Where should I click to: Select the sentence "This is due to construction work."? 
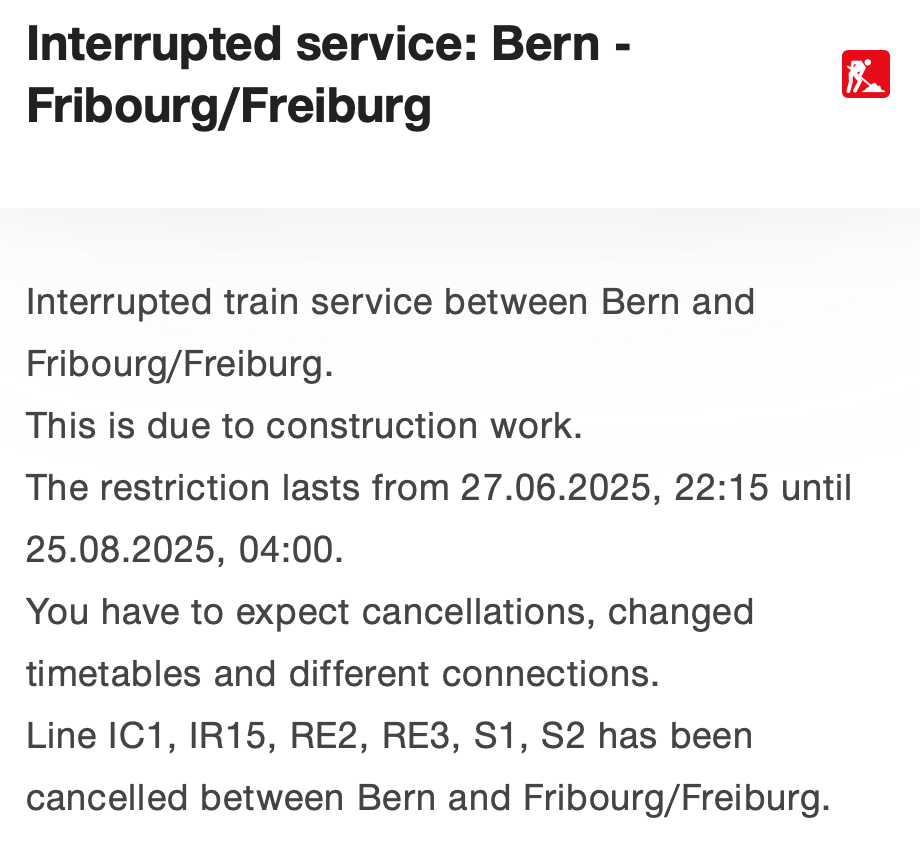(x=304, y=426)
